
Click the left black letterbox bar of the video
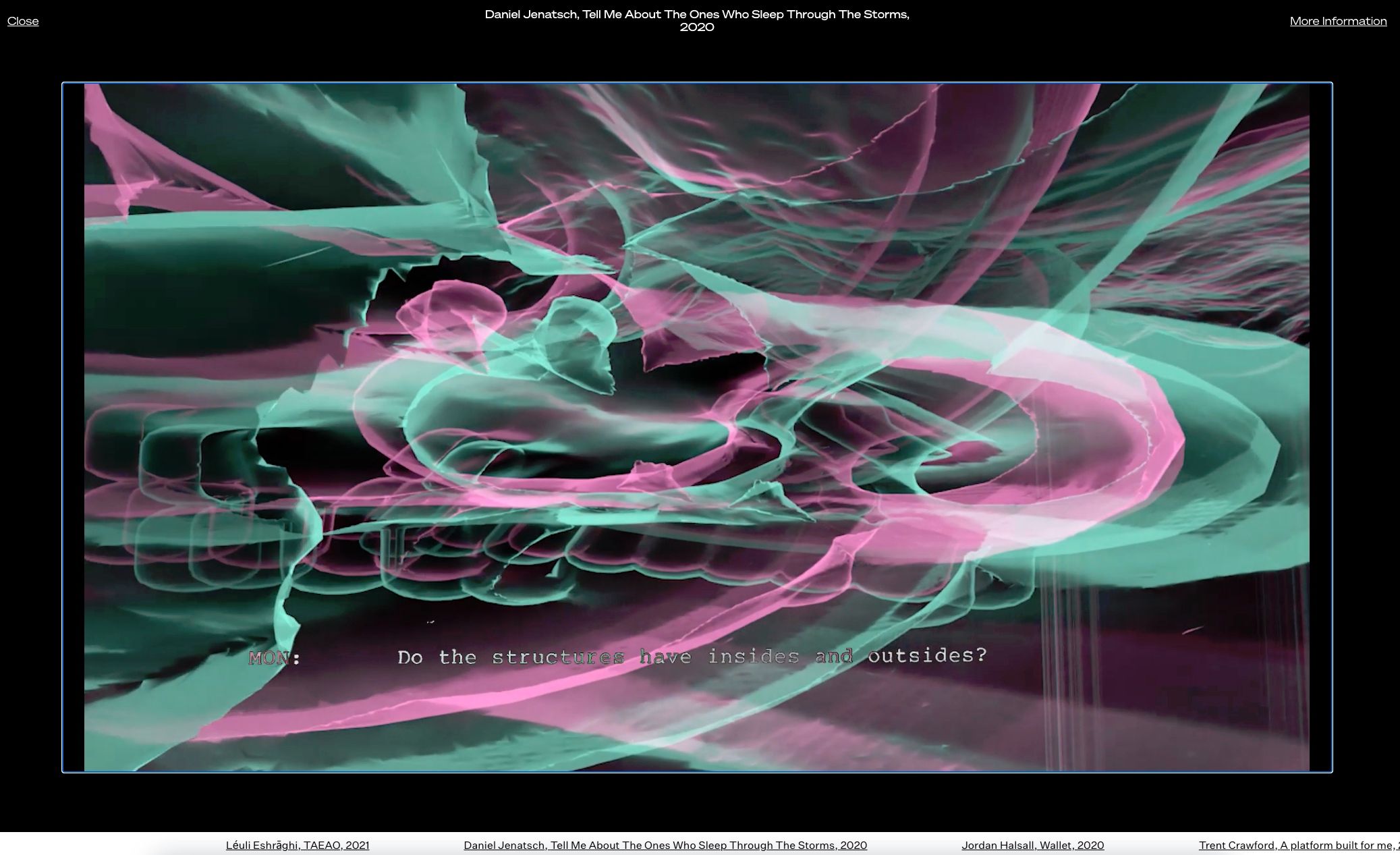coord(73,427)
